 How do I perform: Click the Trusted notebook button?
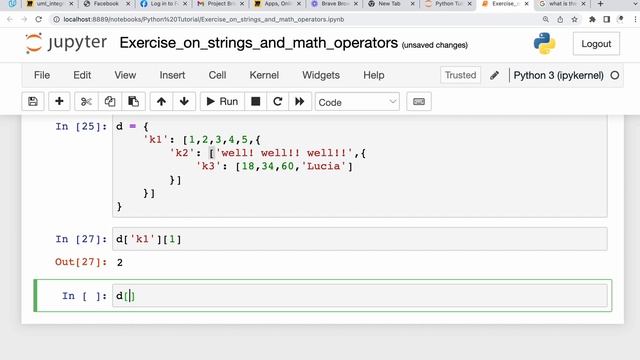460,75
